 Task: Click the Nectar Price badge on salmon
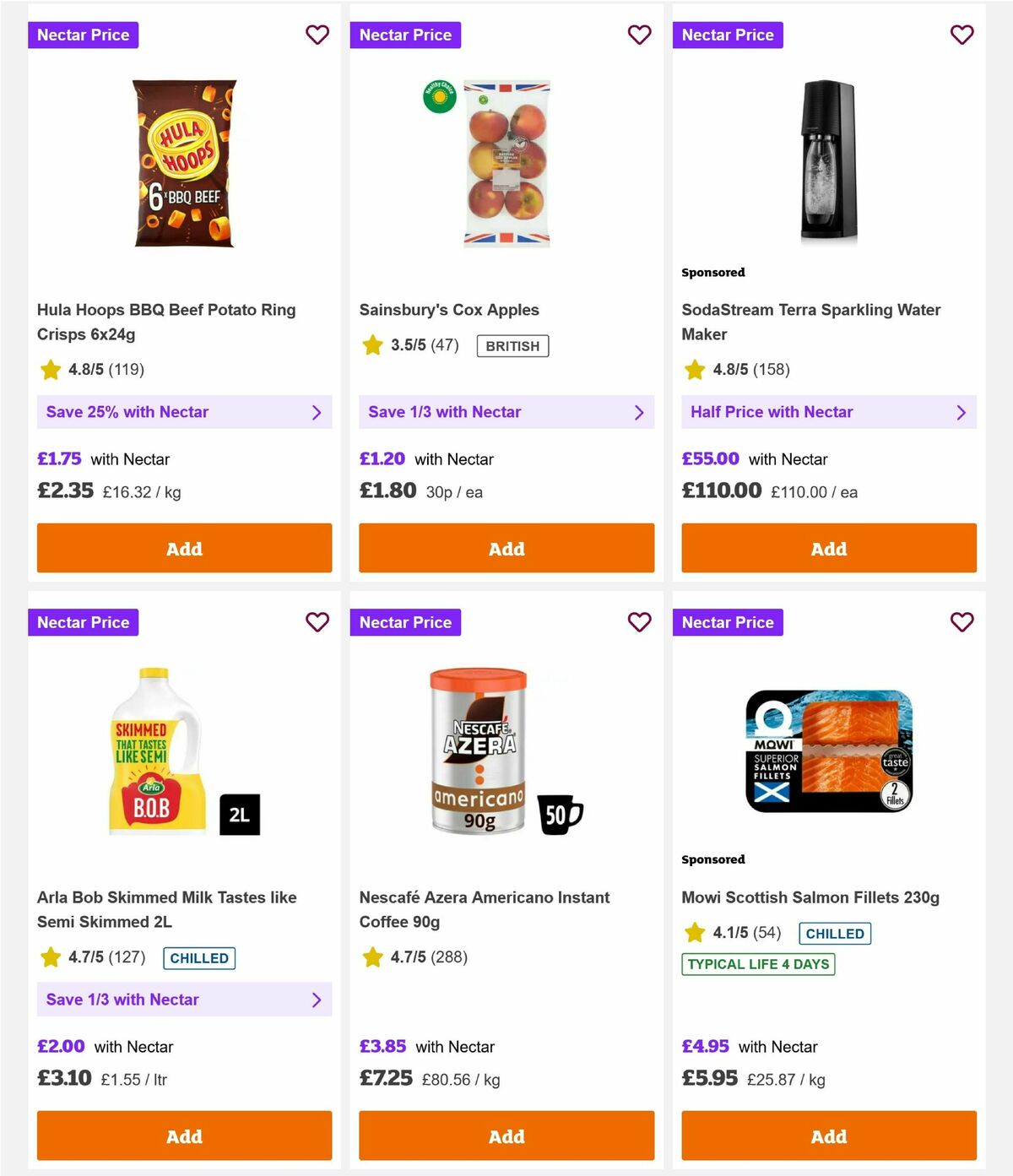728,622
